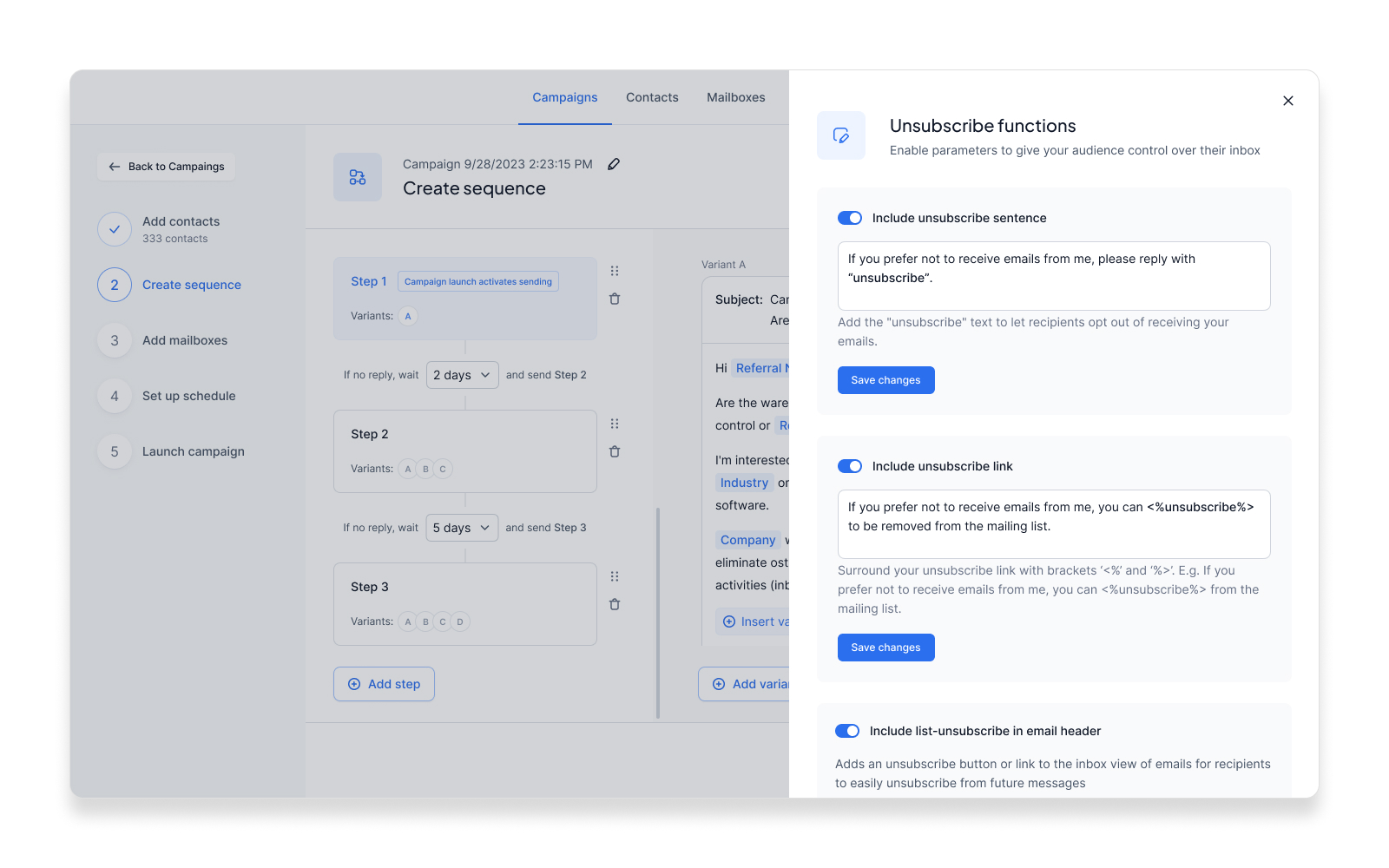Disable the Include unsubscribe sentence toggle
Screen dimensions: 1389x868
pos(850,218)
